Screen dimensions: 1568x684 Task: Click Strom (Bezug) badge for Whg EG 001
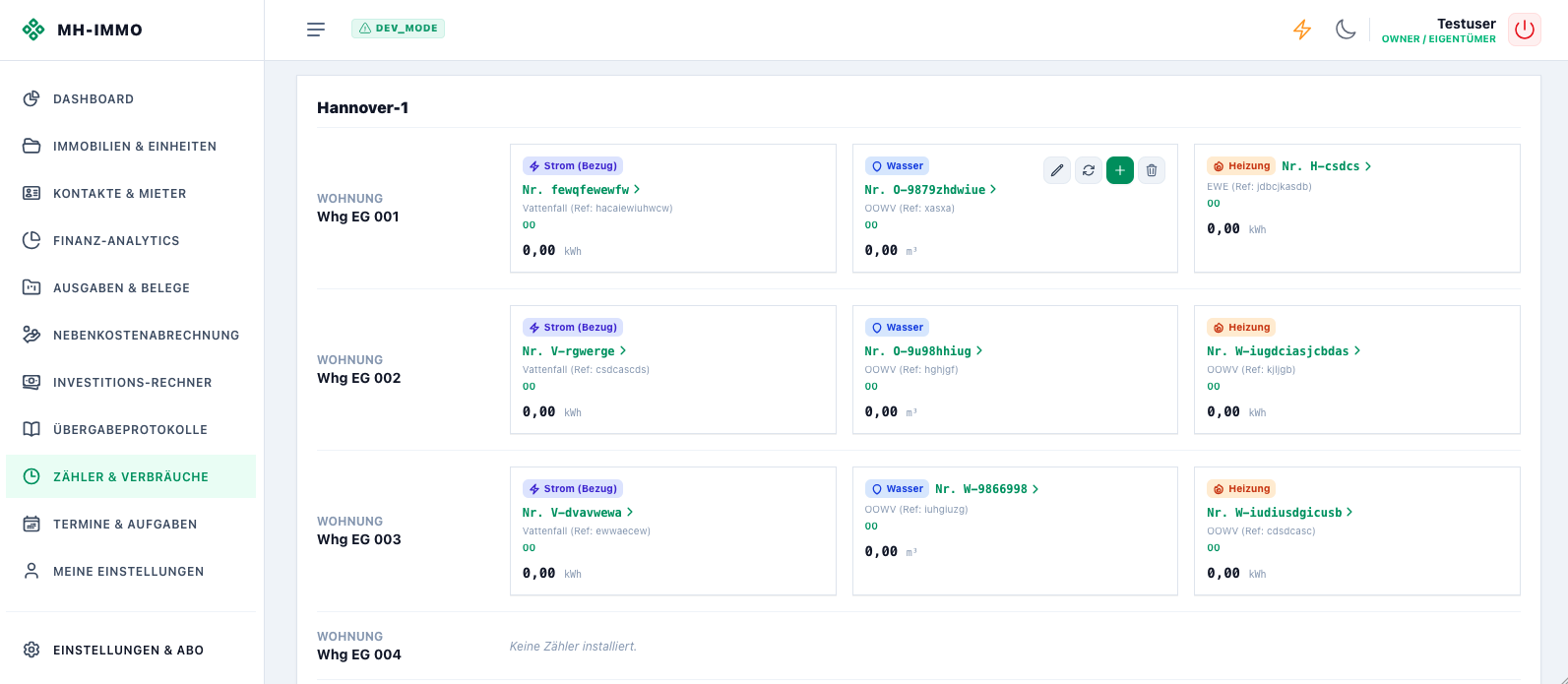click(573, 166)
